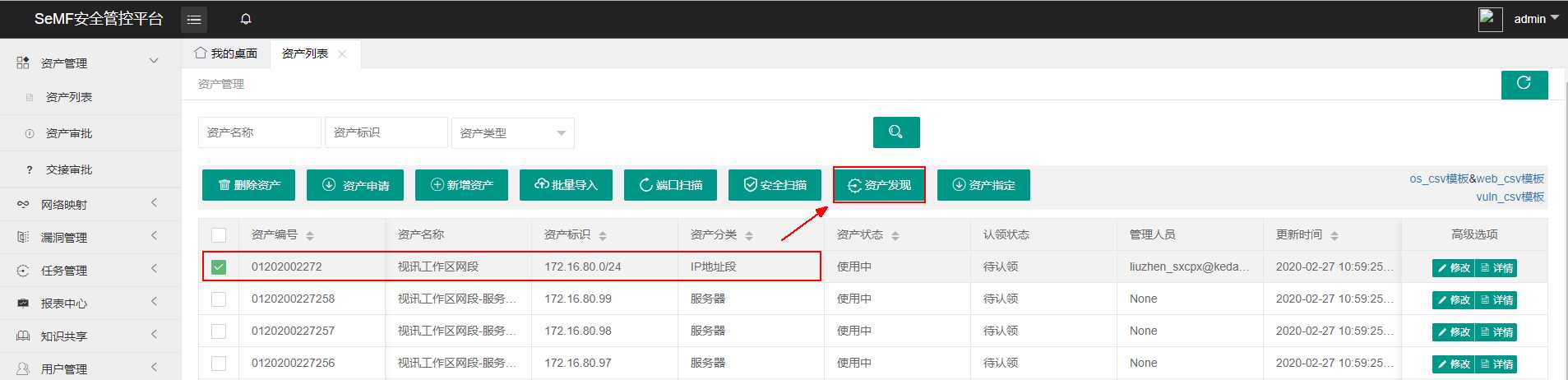Click the 网络映射 link icon in sidebar
Image resolution: width=1568 pixels, height=380 pixels.
[23, 204]
